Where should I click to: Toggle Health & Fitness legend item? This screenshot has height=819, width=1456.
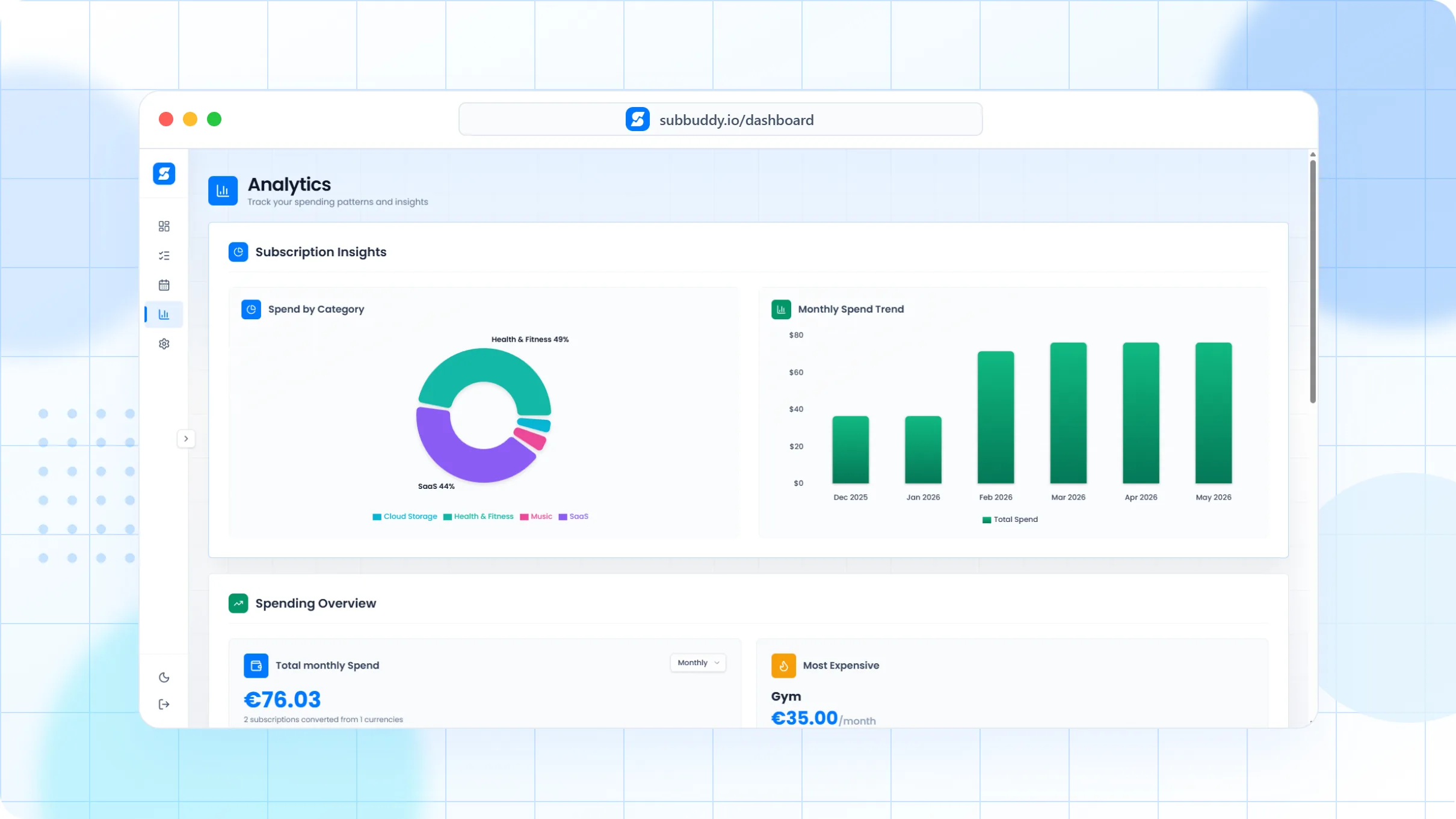point(478,517)
